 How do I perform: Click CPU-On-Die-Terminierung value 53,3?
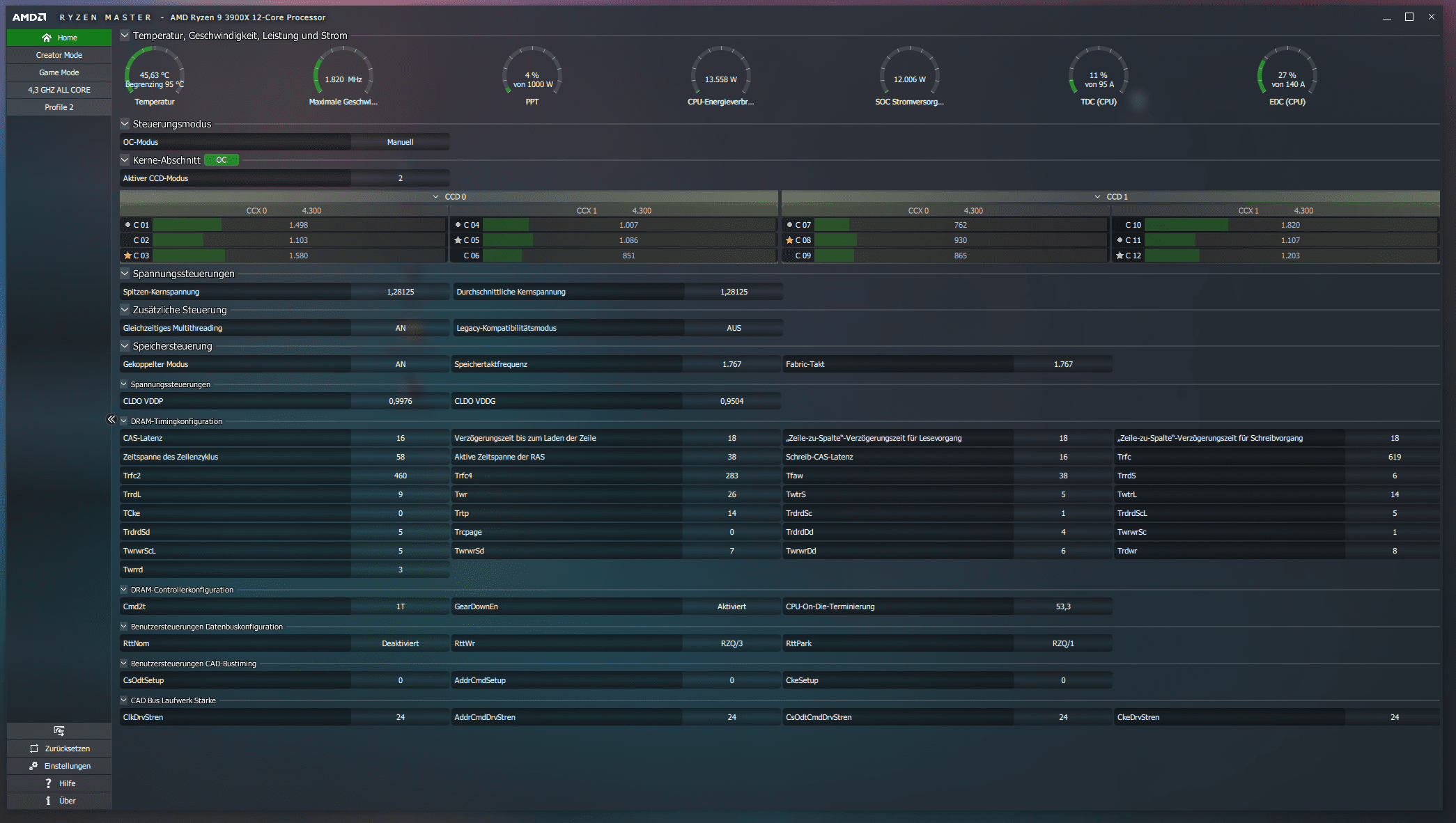point(1063,606)
